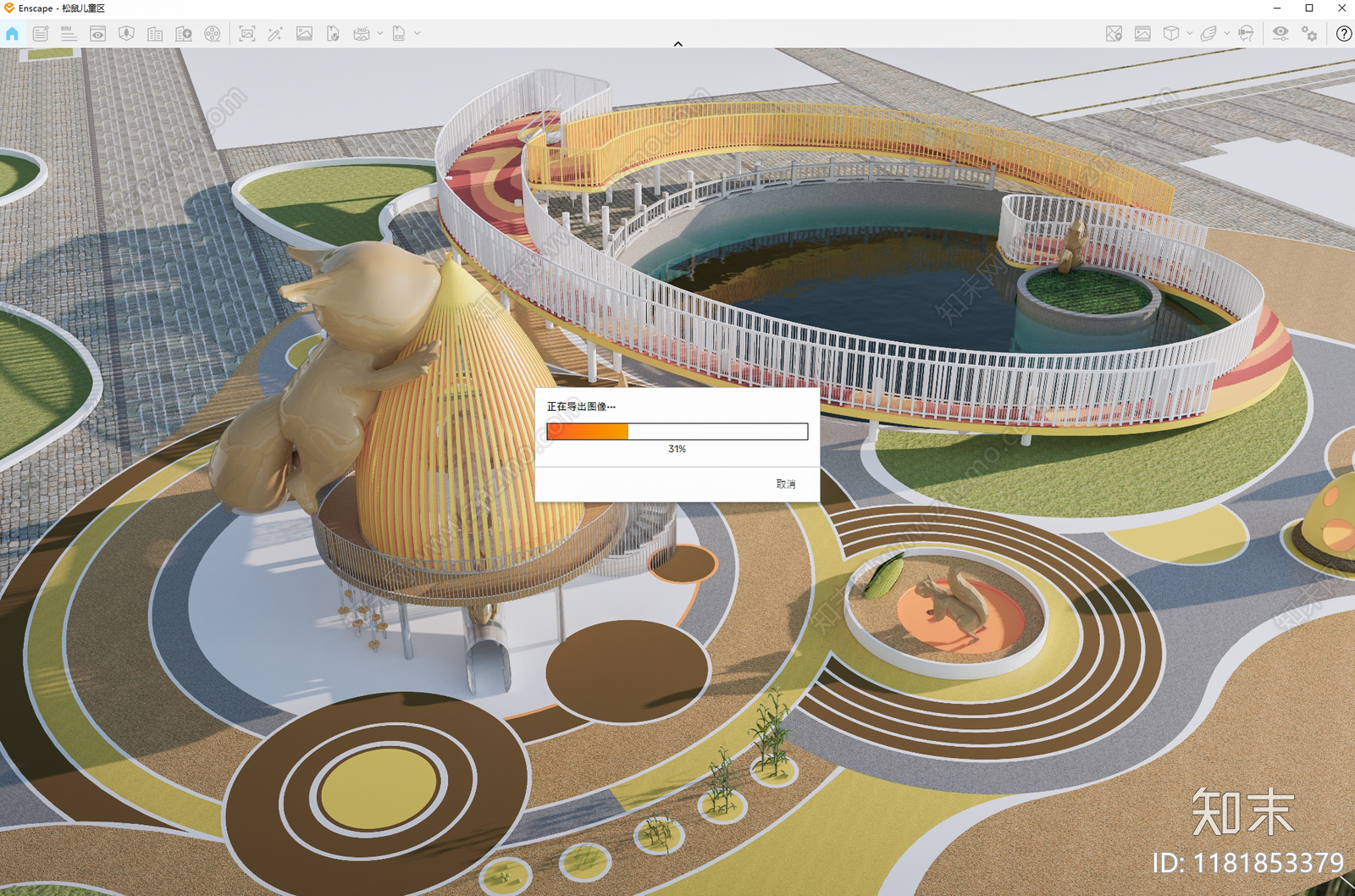
Task: Click the Screenshot capture frame icon
Action: (x=247, y=34)
